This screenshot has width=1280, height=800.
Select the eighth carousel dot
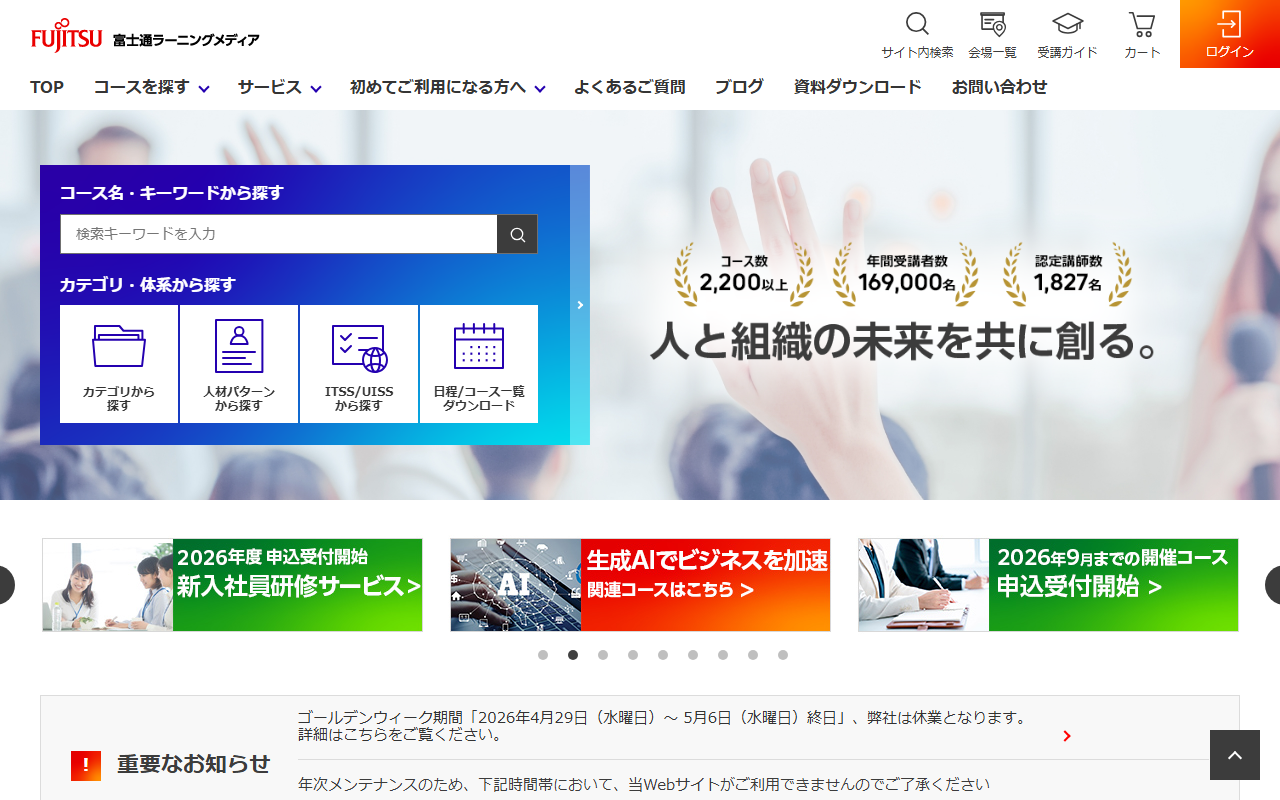[x=753, y=655]
